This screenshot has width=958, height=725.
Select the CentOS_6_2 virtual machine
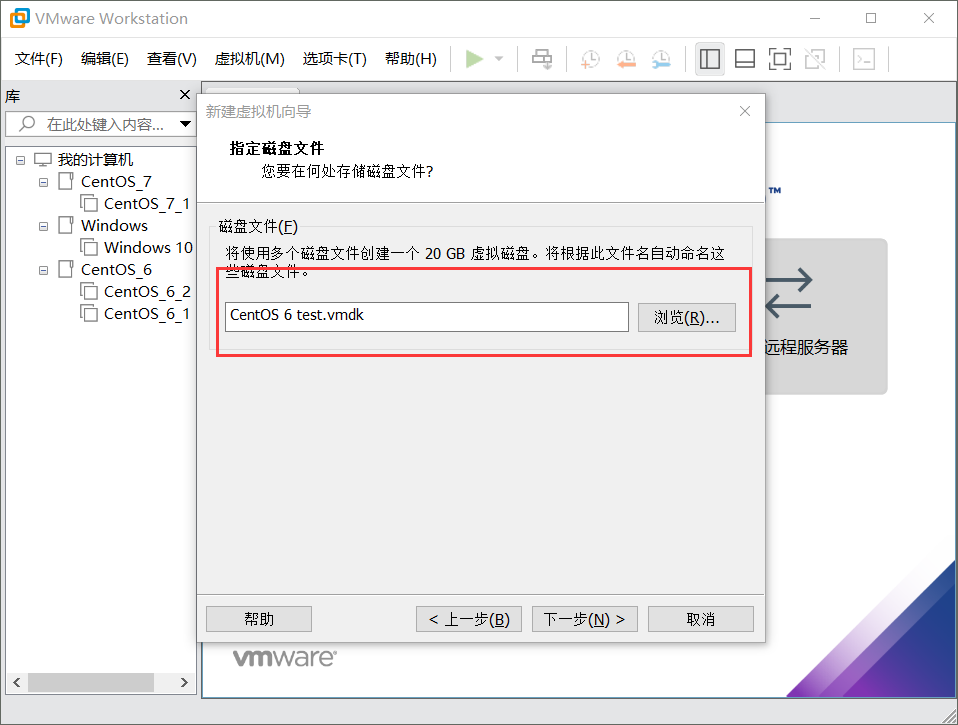(x=147, y=291)
